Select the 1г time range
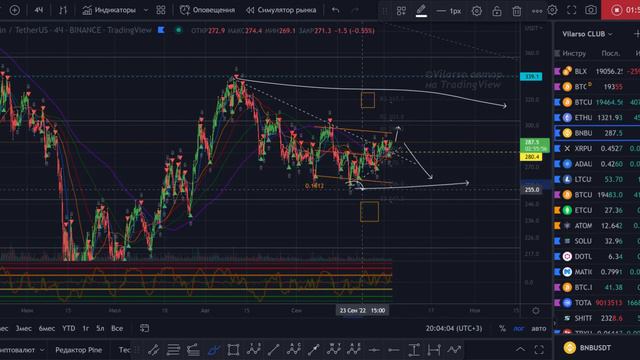 tap(86, 328)
